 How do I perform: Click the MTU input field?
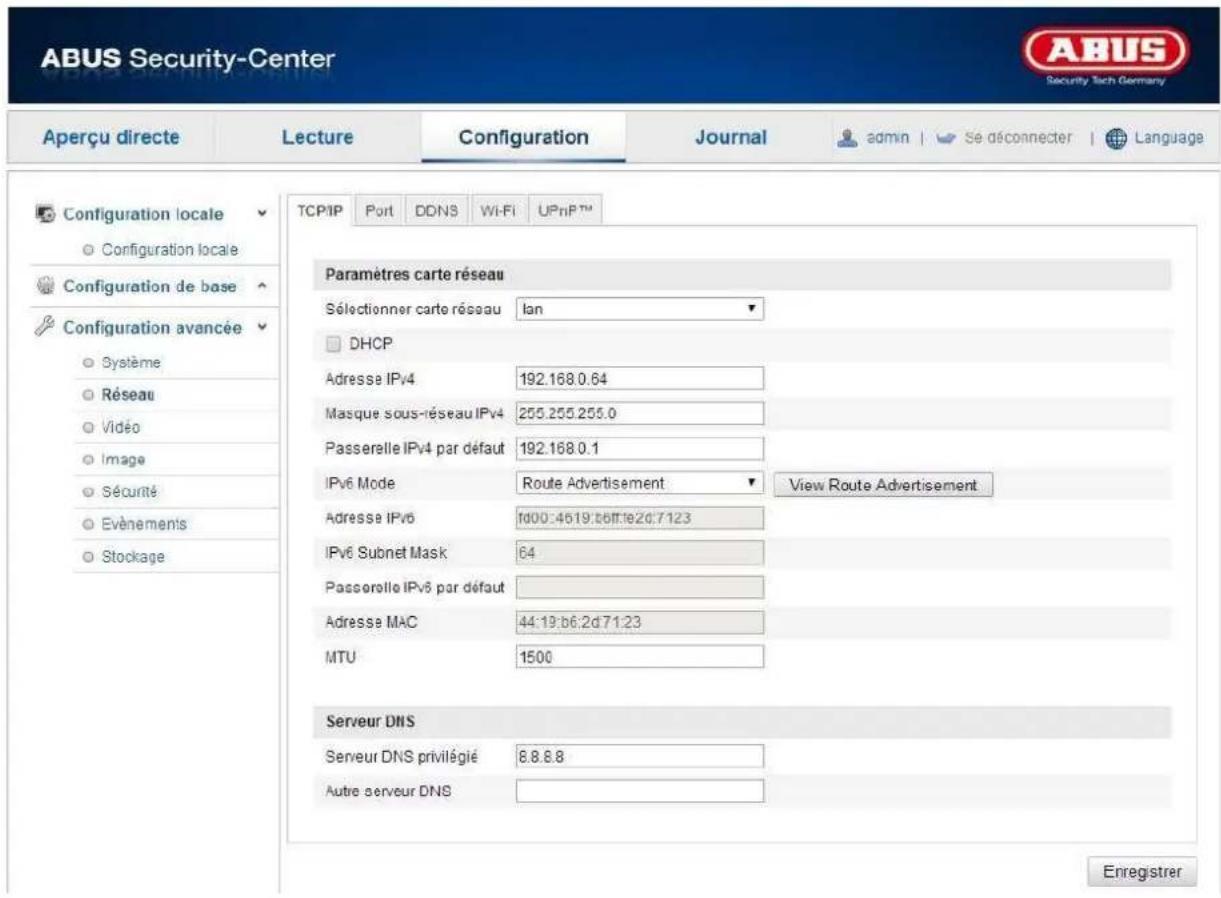[639, 656]
